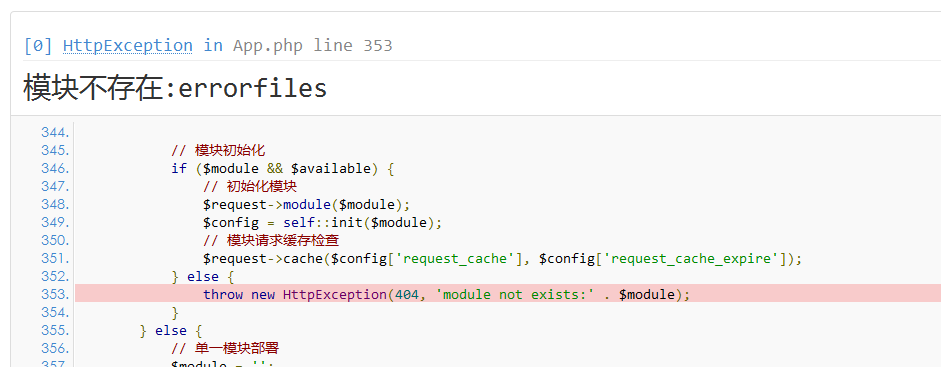
Task: Click line number 344
Action: (x=55, y=132)
